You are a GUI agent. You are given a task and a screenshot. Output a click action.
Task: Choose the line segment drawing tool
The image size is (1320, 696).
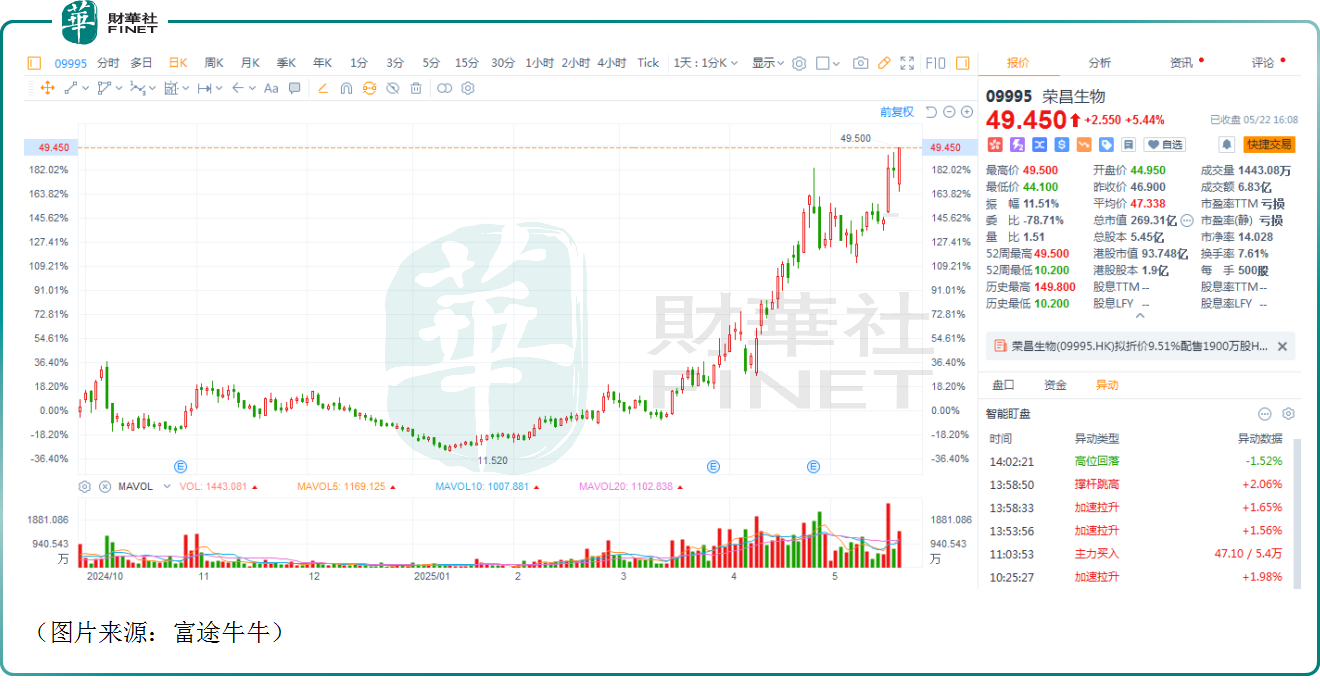(x=71, y=88)
